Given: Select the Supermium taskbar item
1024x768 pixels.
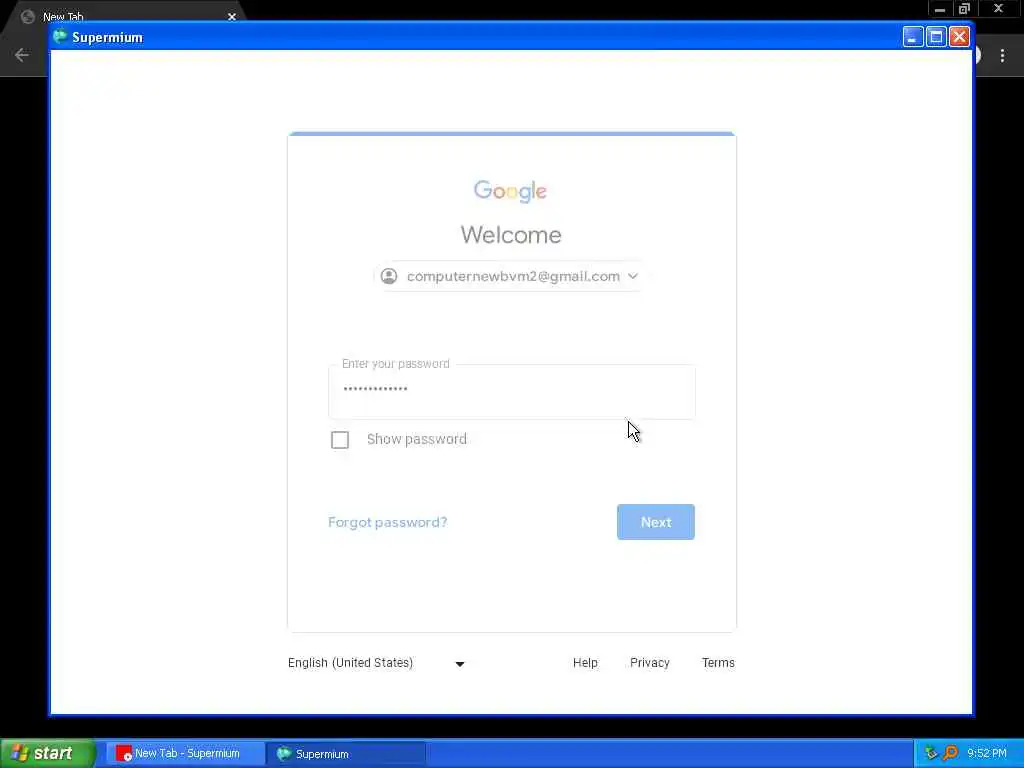Looking at the screenshot, I should (x=346, y=754).
